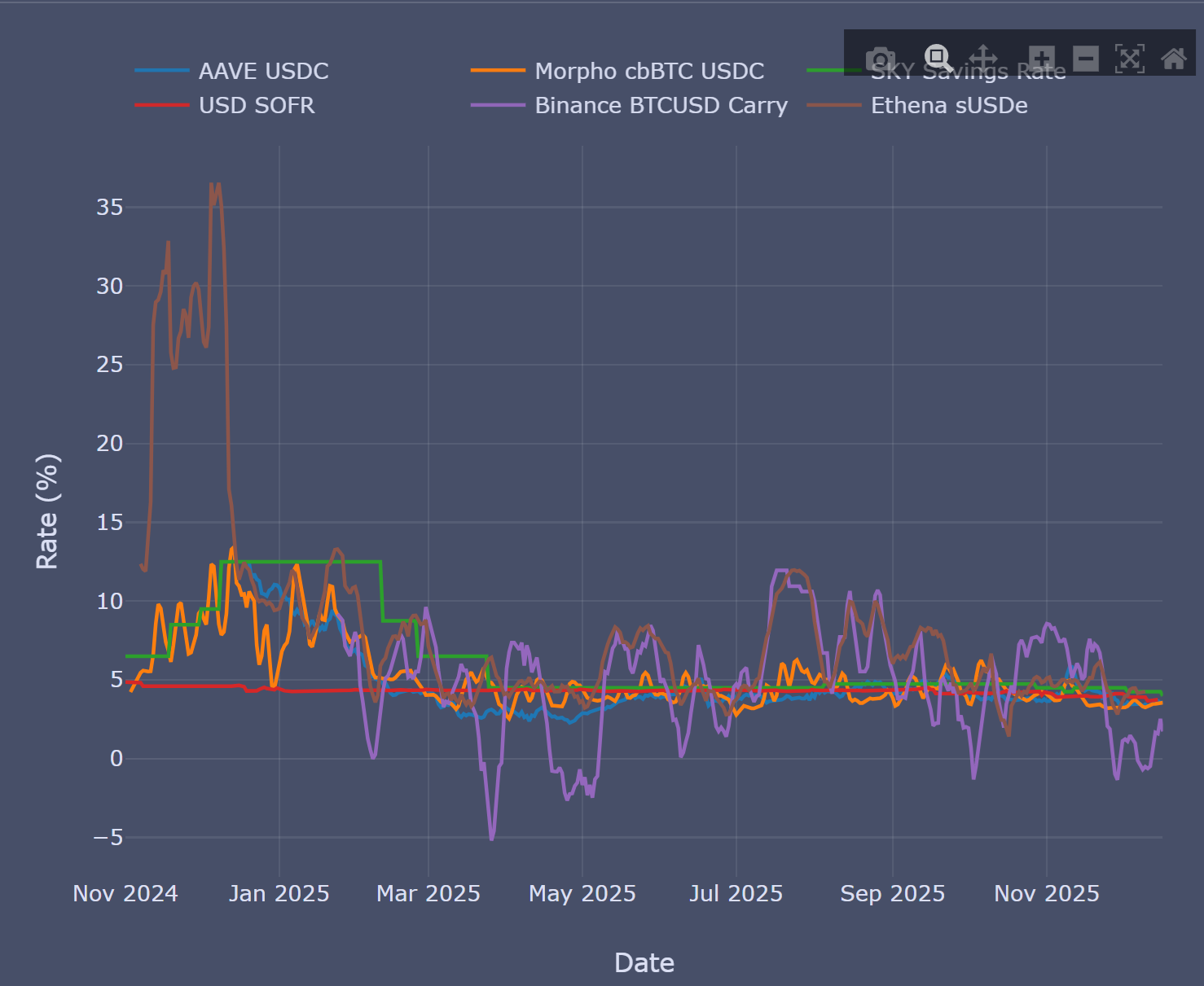Select the Zoom magnifier tool in modebar

point(938,59)
